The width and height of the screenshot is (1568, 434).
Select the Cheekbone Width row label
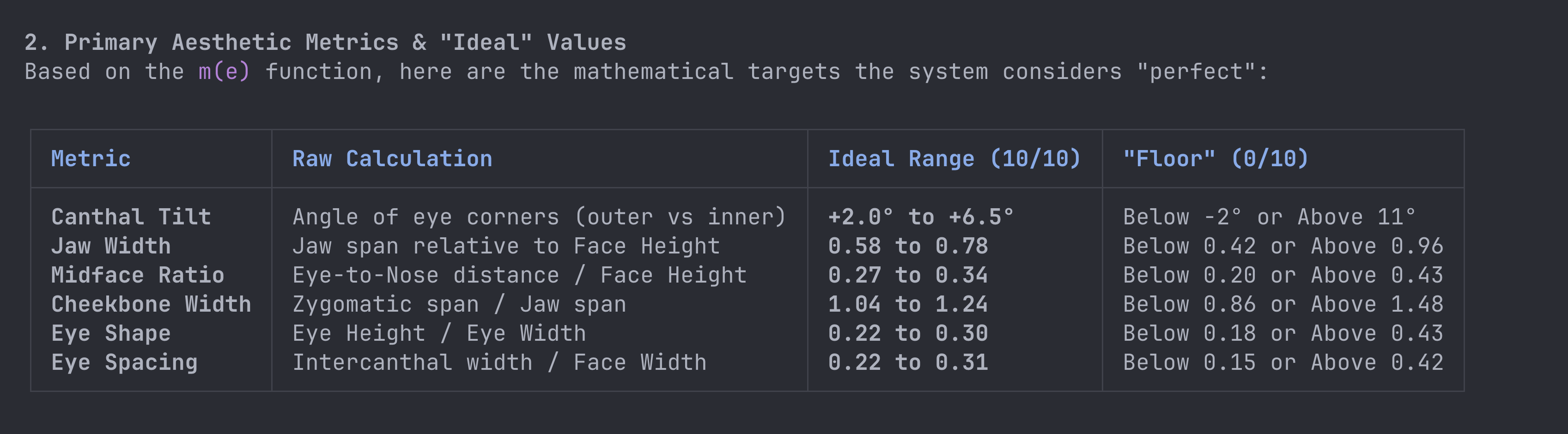151,304
